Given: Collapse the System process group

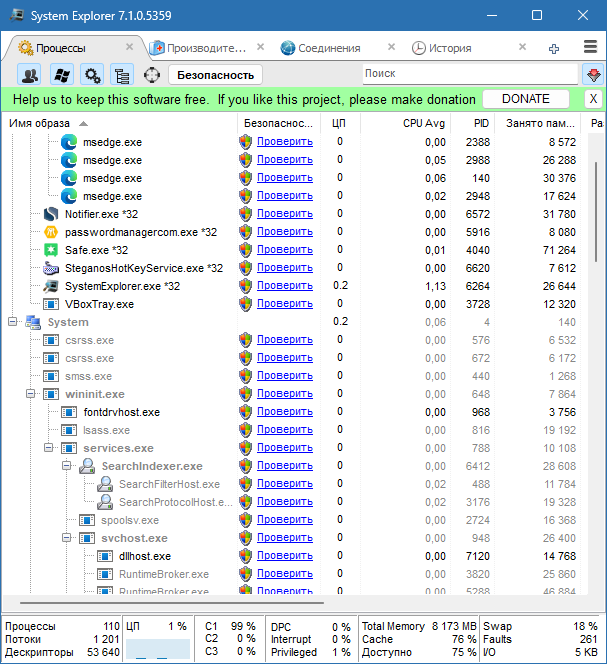Looking at the screenshot, I should pos(12,322).
